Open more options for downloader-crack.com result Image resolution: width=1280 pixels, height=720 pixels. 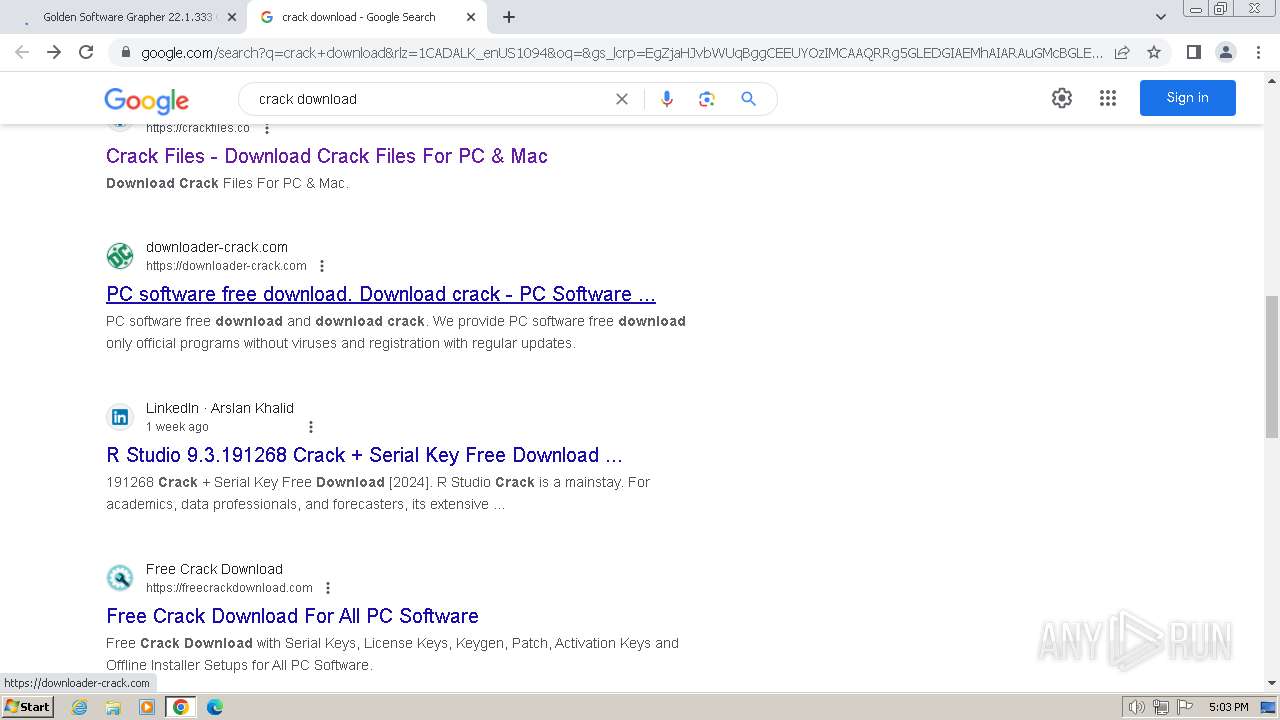(x=322, y=266)
